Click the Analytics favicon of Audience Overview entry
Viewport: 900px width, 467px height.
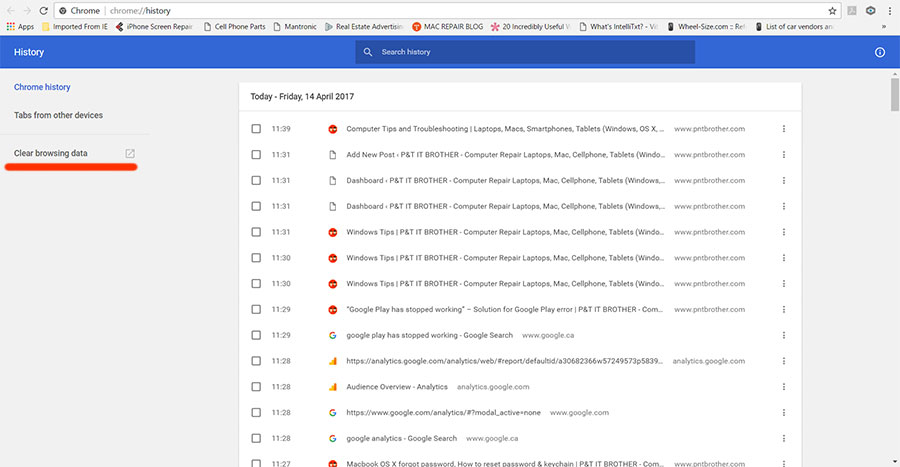pyautogui.click(x=332, y=387)
